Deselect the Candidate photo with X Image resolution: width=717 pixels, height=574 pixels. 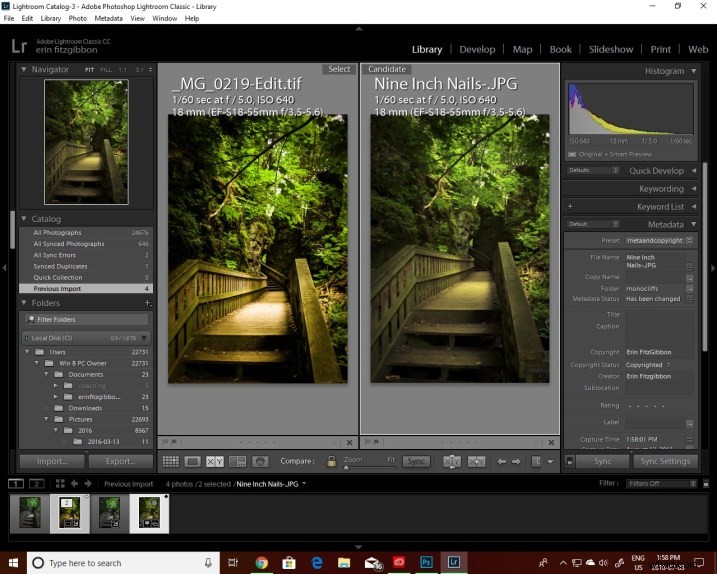551,442
